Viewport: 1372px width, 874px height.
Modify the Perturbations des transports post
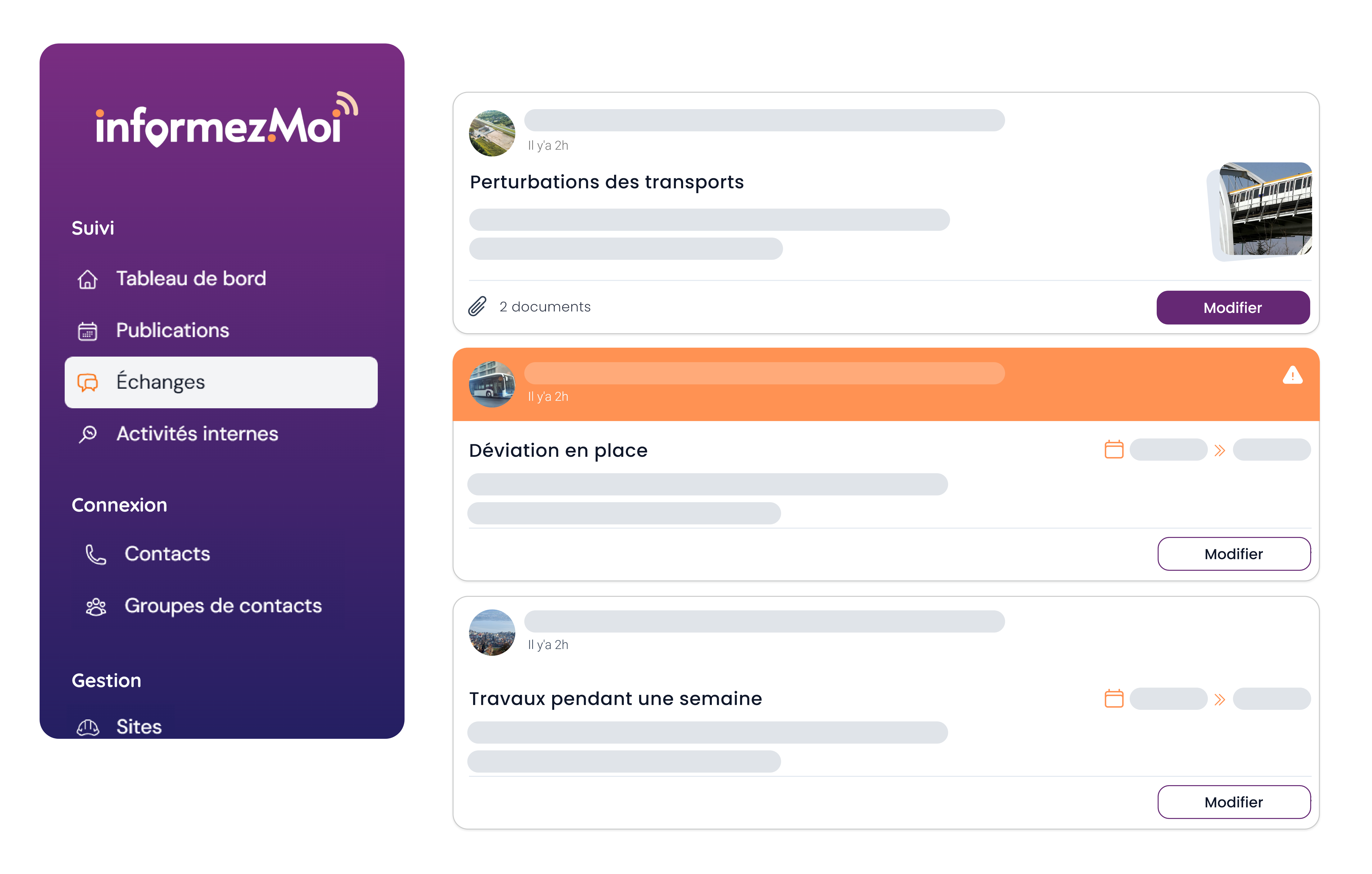tap(1232, 308)
